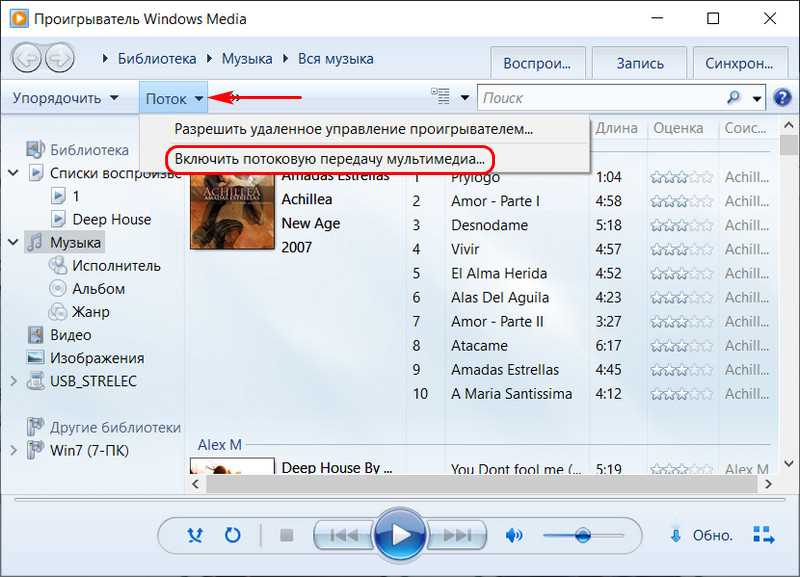The width and height of the screenshot is (800, 577).
Task: Select the track Alas Del Aguila
Action: pyautogui.click(x=500, y=297)
